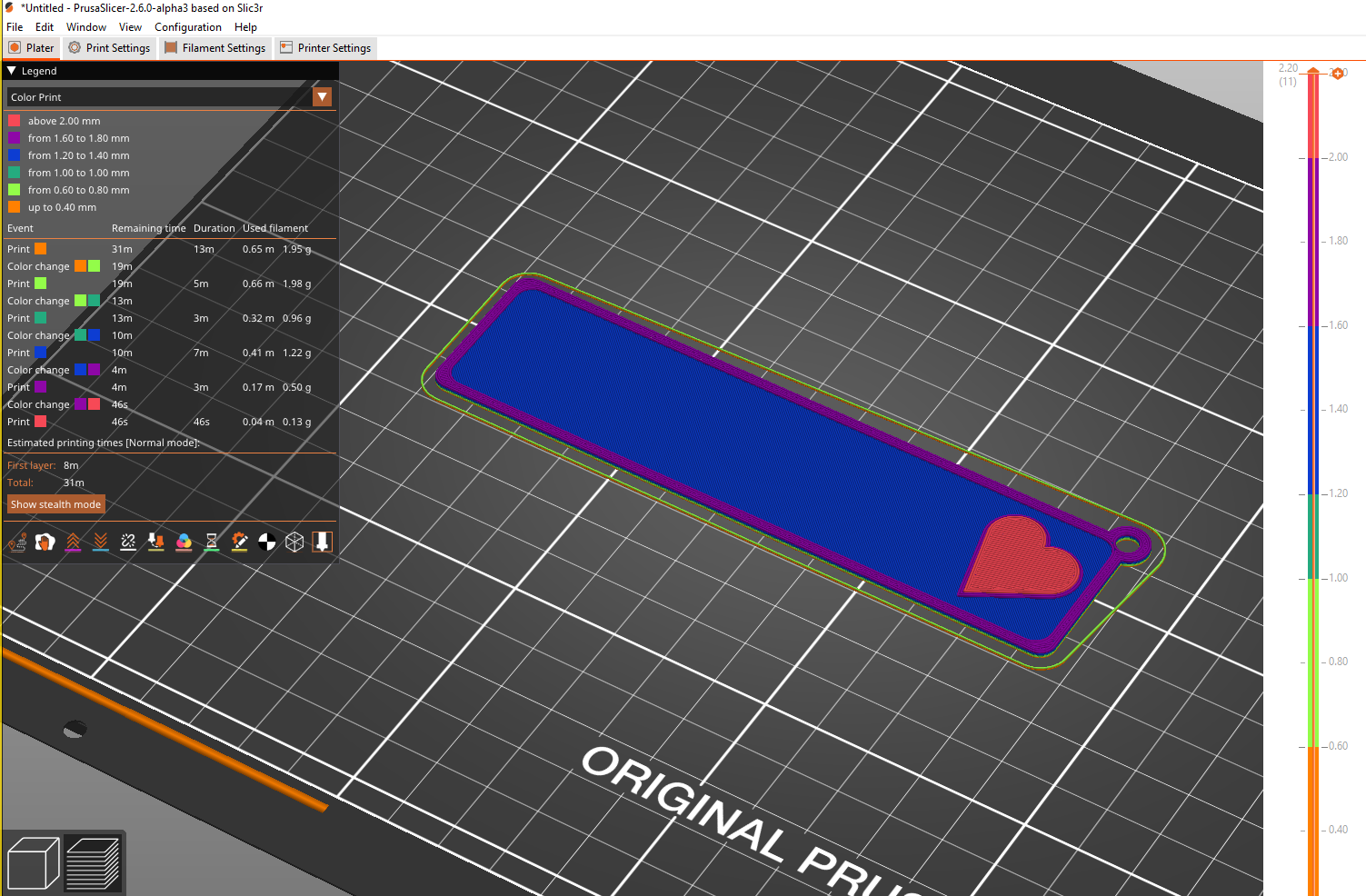
Task: Click the add color change plus icon
Action: (1338, 74)
